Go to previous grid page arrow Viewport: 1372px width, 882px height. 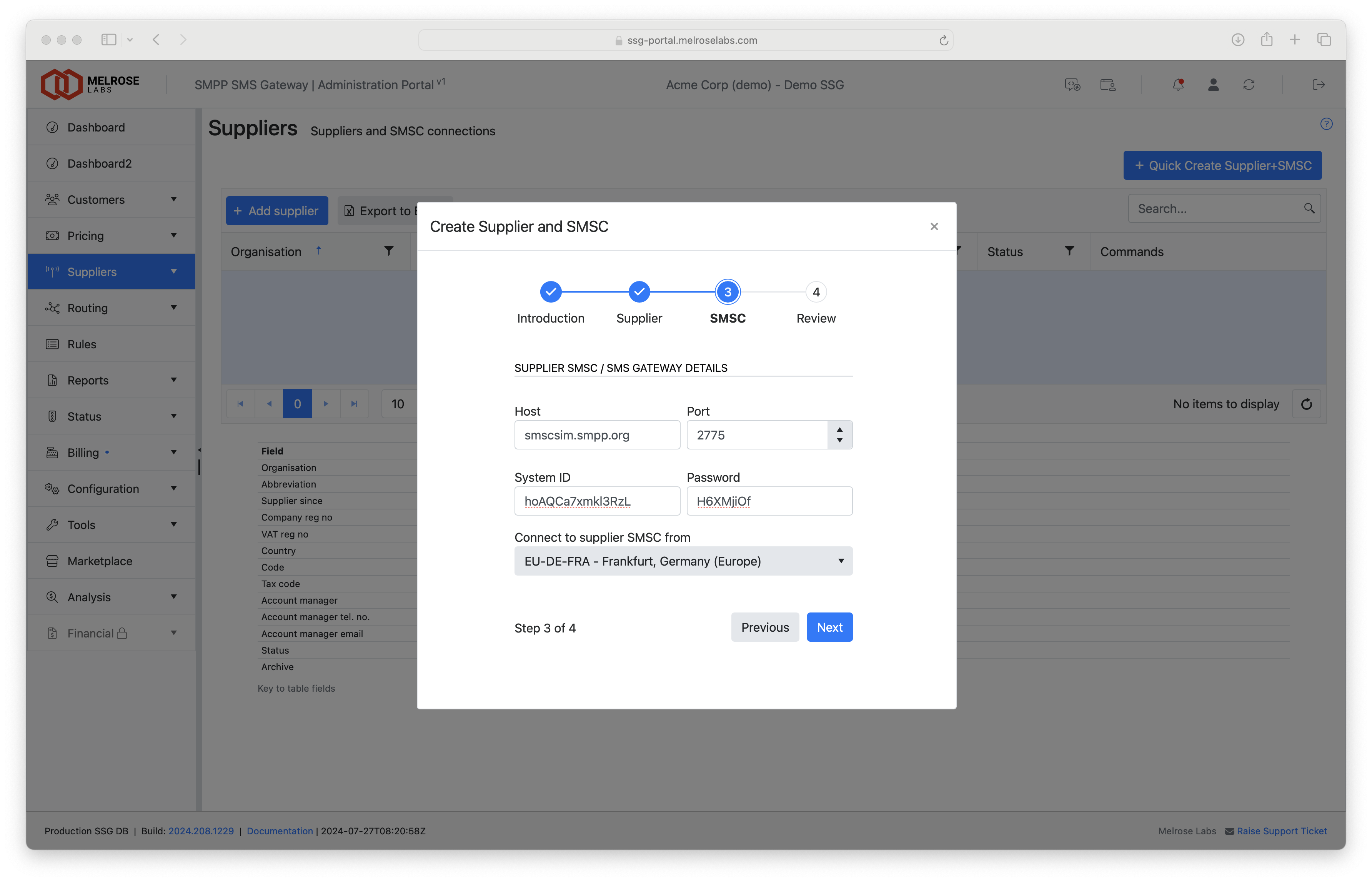269,404
